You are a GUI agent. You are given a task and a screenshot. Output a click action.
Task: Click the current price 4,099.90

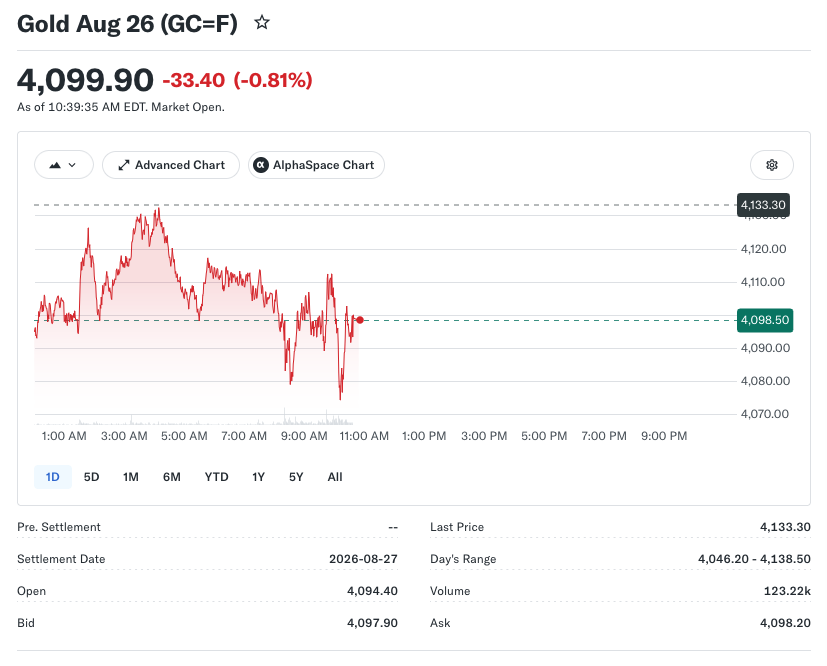(85, 80)
